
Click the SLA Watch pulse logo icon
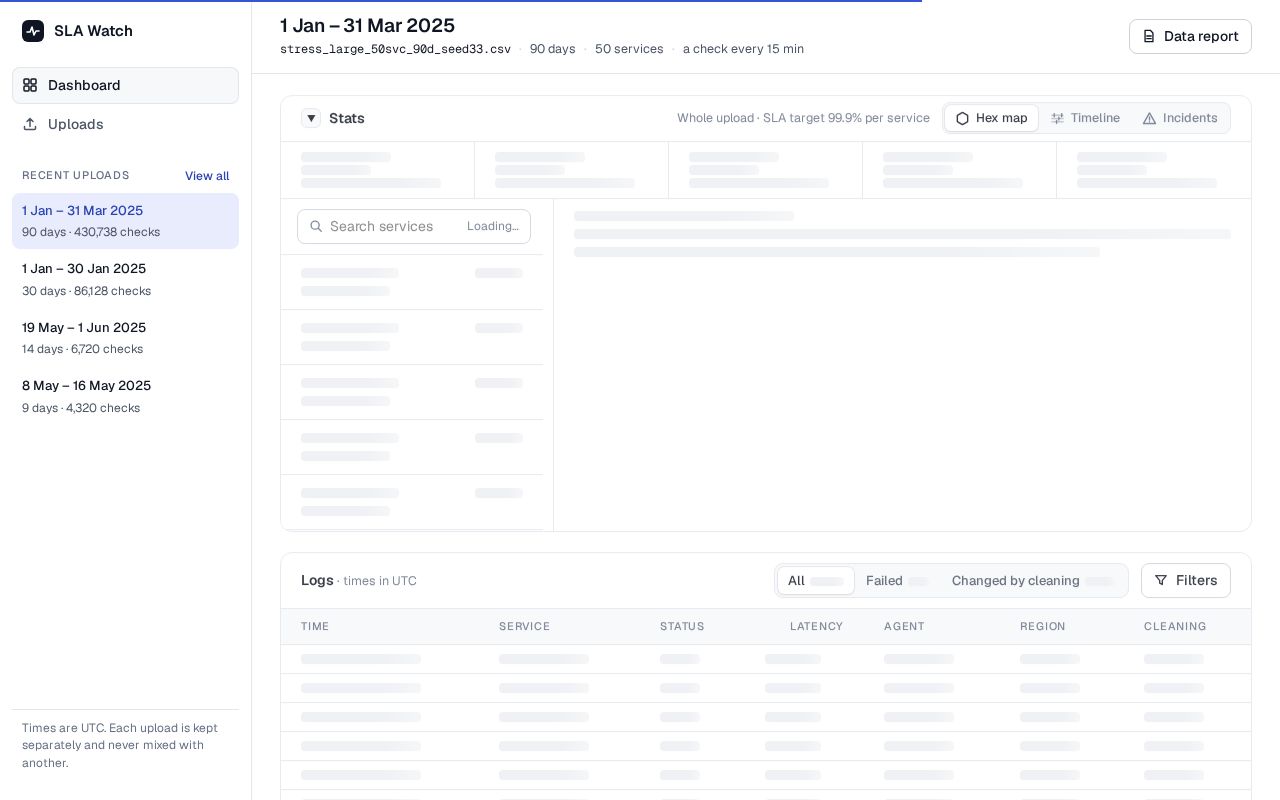[x=33, y=31]
